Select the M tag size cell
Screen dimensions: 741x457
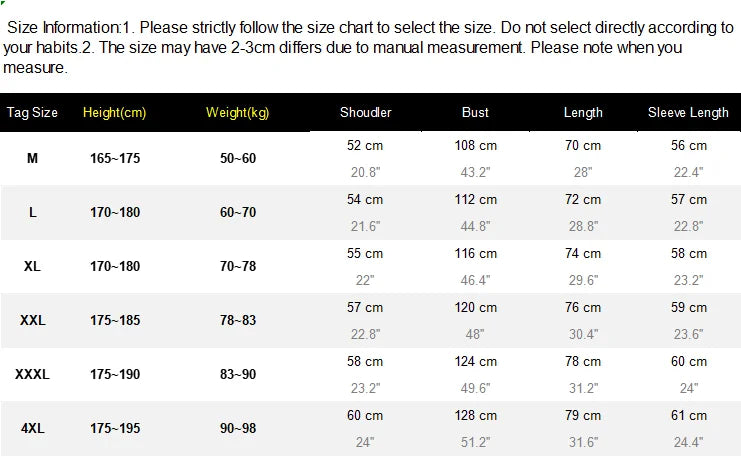click(32, 159)
